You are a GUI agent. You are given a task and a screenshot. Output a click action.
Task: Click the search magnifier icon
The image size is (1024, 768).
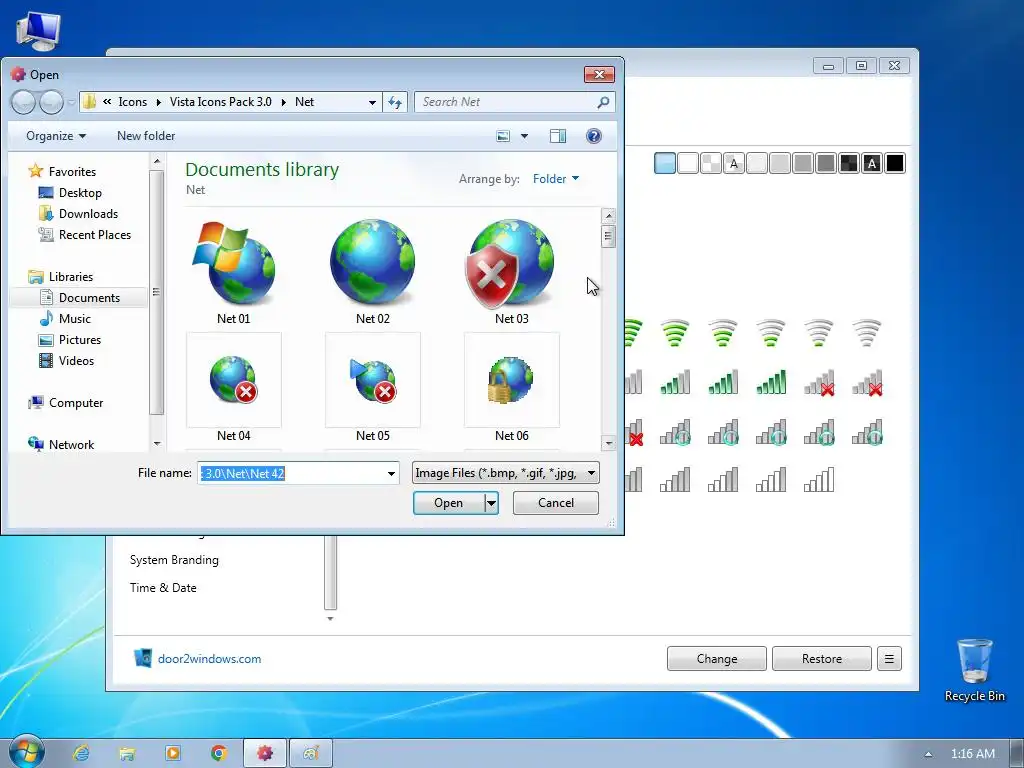pyautogui.click(x=603, y=103)
